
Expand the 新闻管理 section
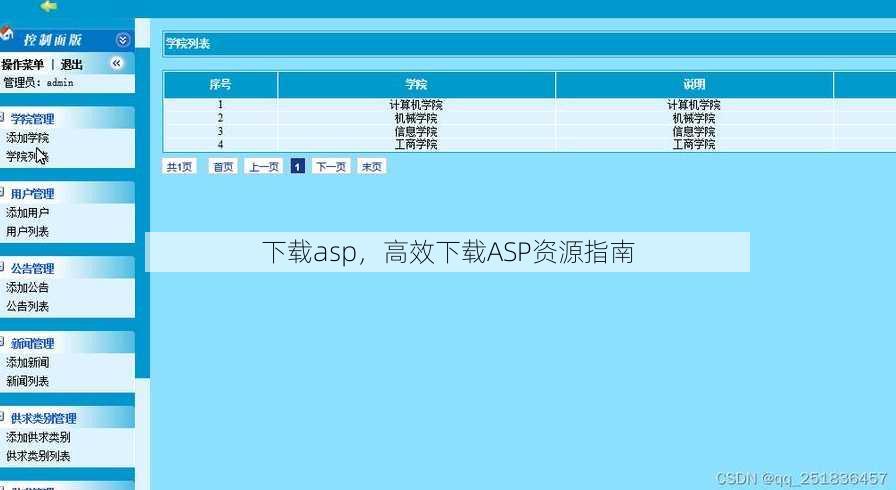(32, 343)
